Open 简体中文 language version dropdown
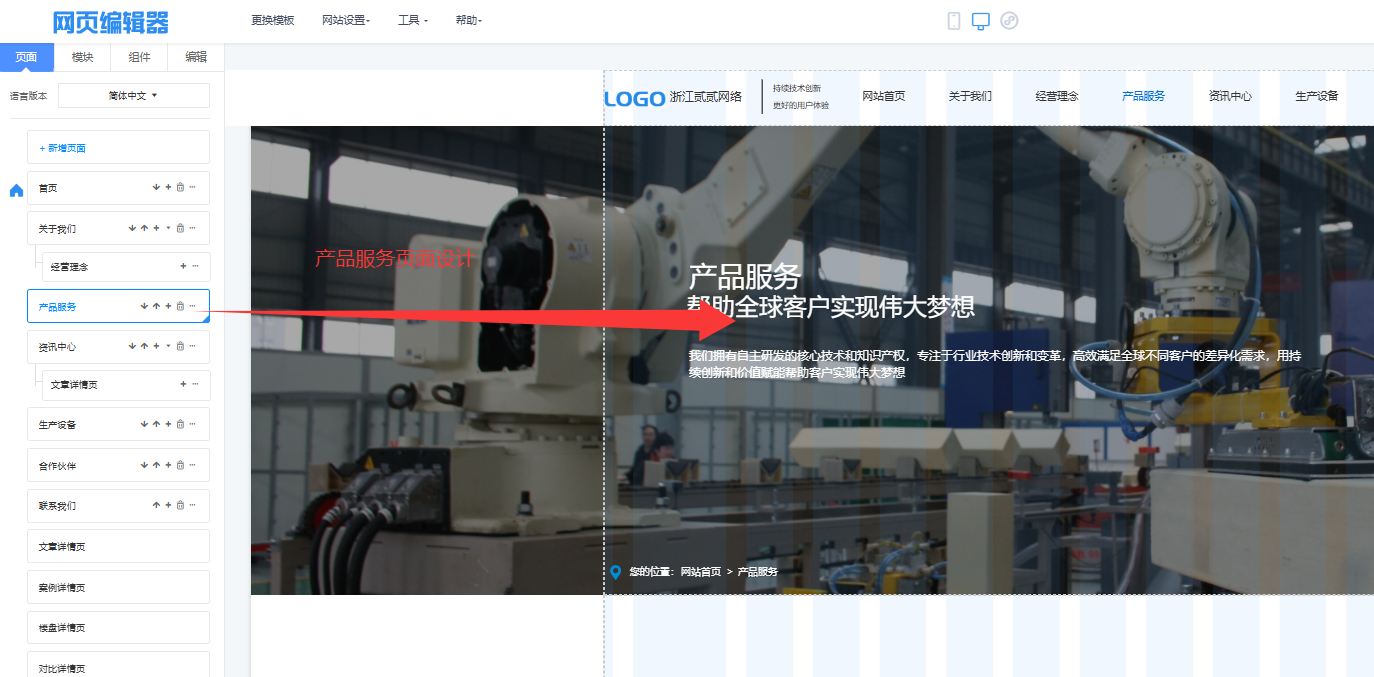Screen dimensions: 1374x677 [x=134, y=96]
